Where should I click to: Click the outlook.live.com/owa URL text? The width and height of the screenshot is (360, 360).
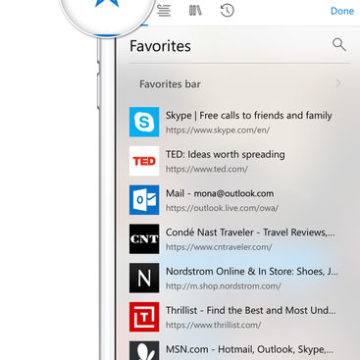(222, 208)
